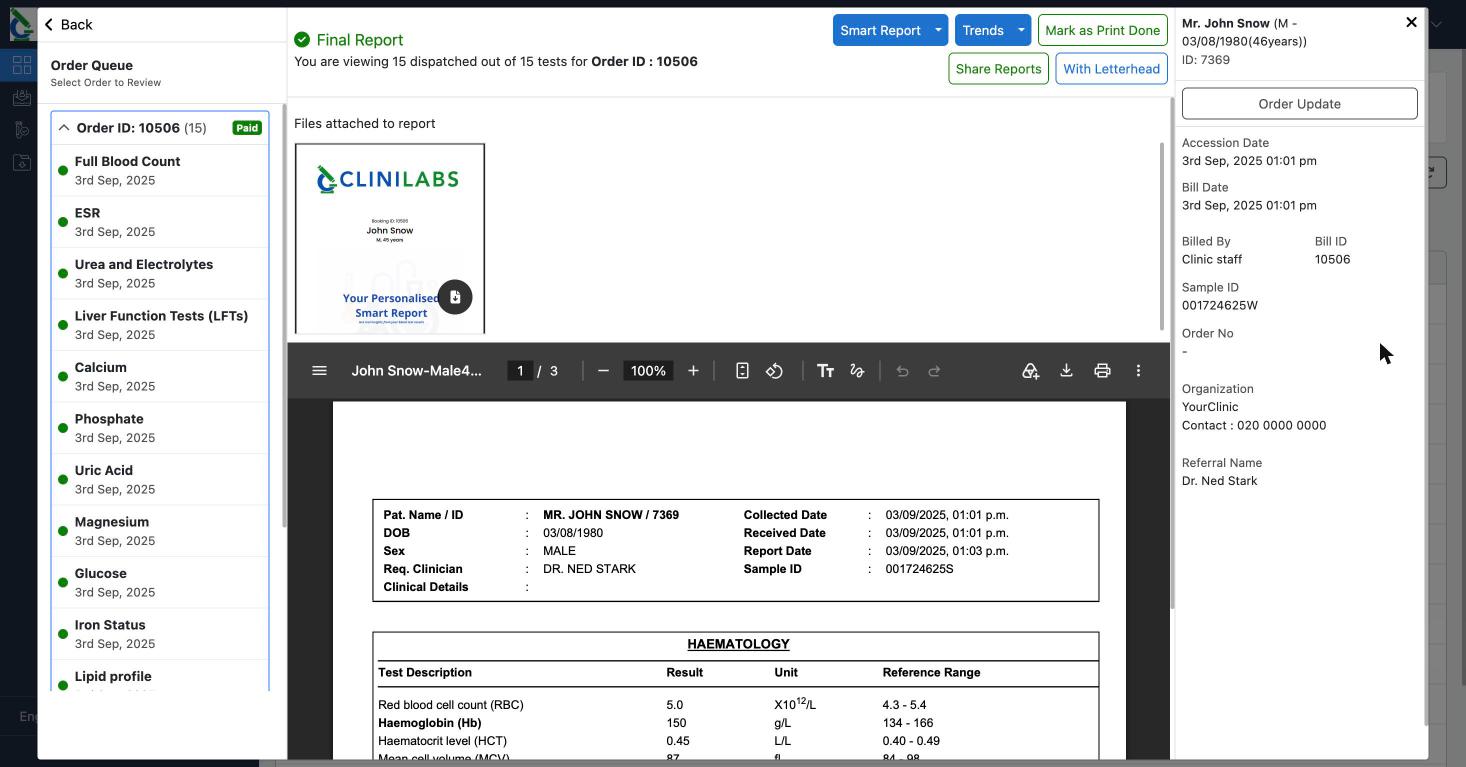This screenshot has height=767, width=1466.
Task: Open the Smart Report dropdown arrow
Action: [938, 30]
